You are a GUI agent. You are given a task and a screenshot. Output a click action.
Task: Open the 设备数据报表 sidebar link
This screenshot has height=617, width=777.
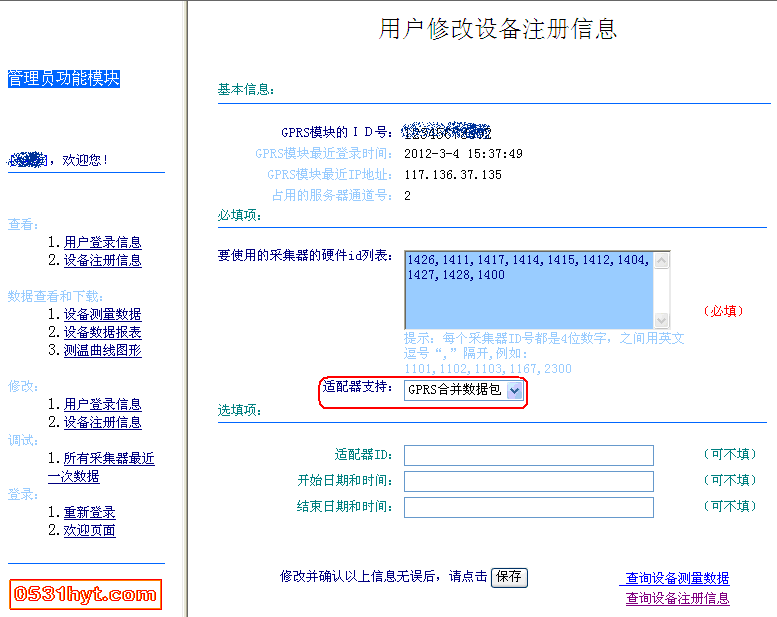click(102, 332)
